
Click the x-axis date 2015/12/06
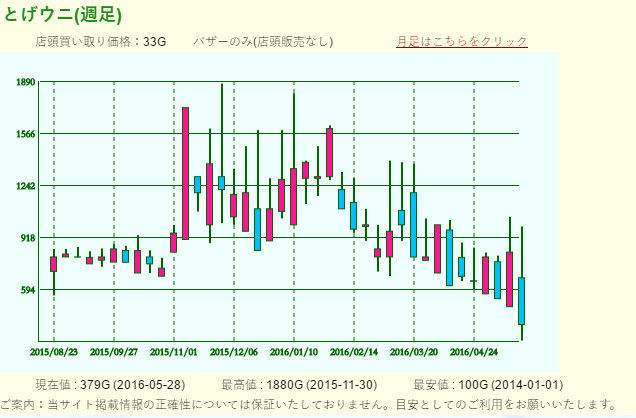coord(234,352)
